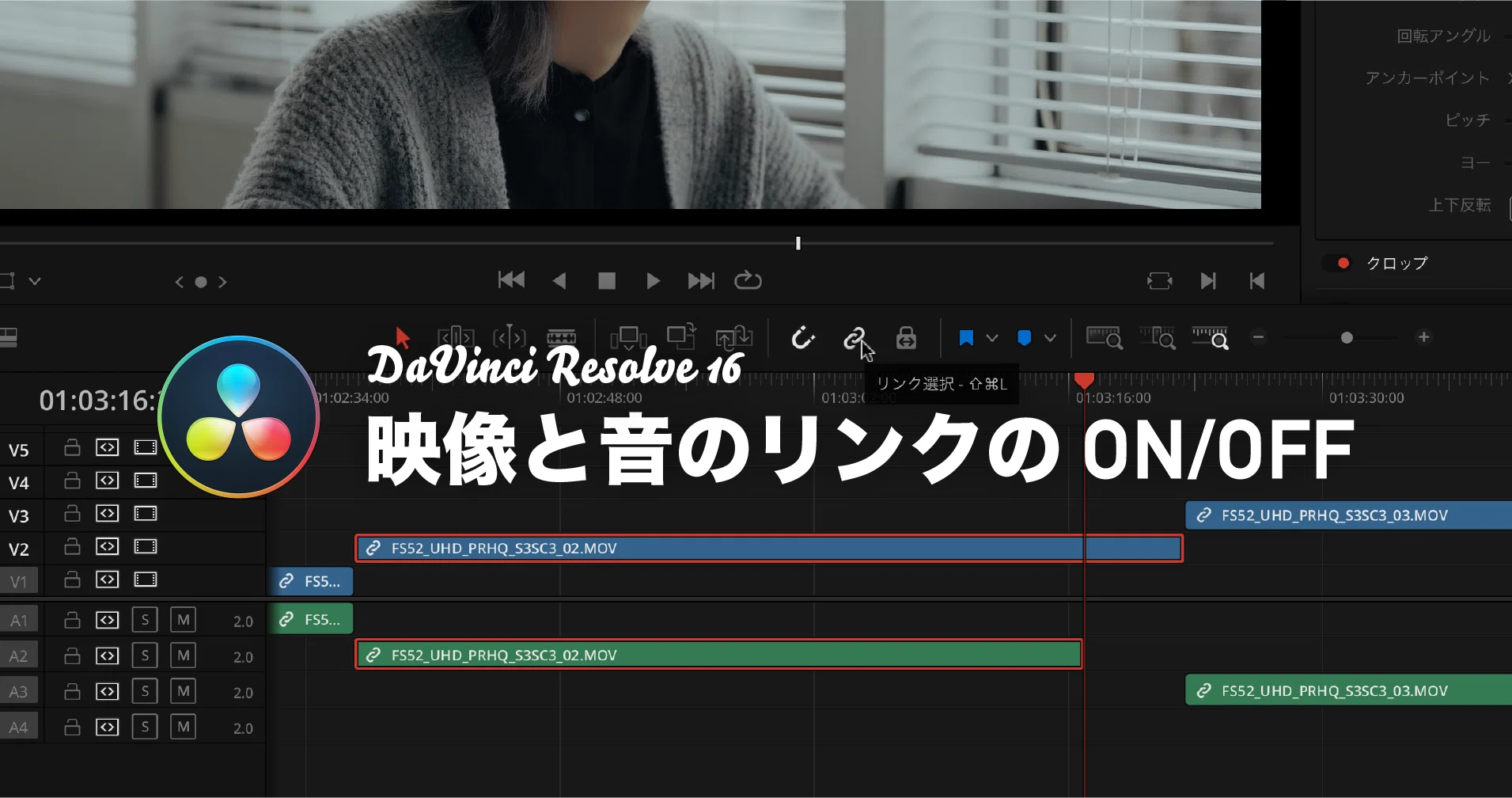Toggle Loop playback
The height and width of the screenshot is (798, 1512).
pos(748,280)
